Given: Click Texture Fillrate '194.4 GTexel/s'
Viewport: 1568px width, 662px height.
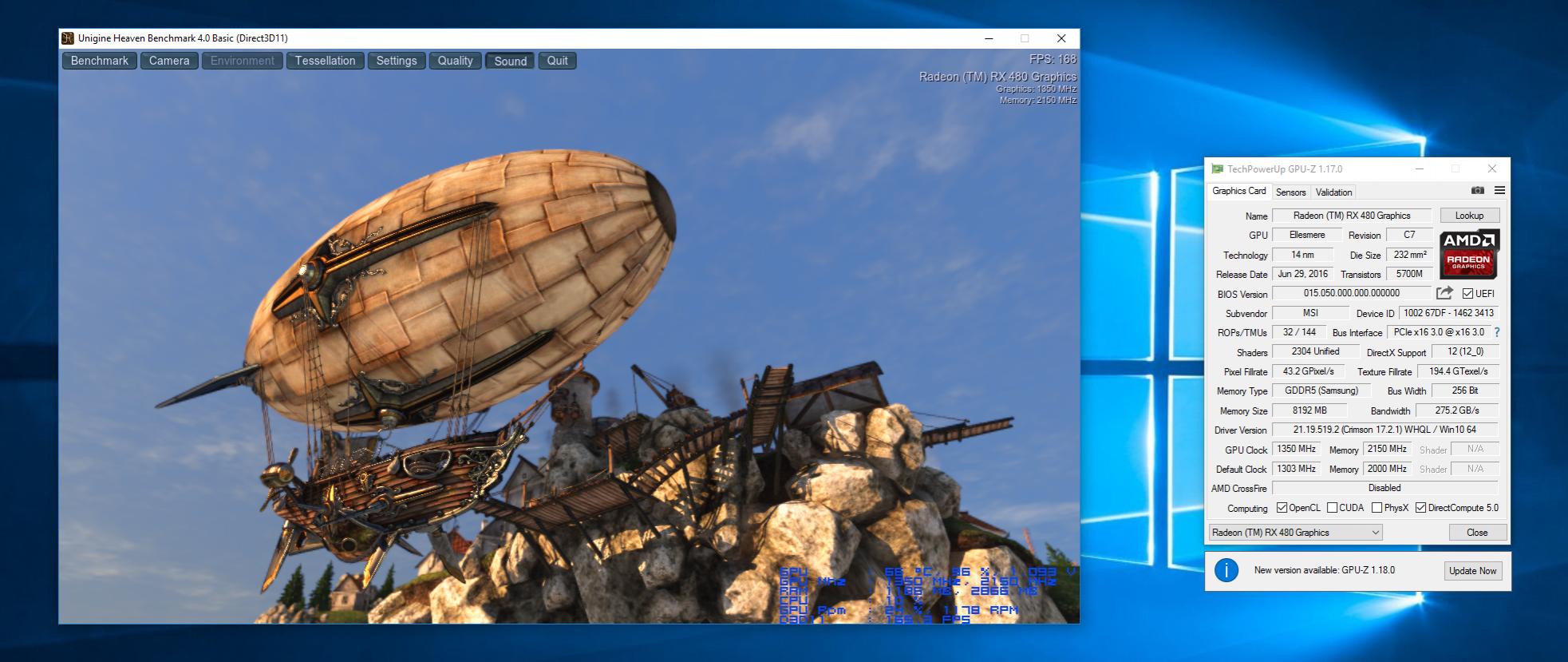Looking at the screenshot, I should (1458, 371).
